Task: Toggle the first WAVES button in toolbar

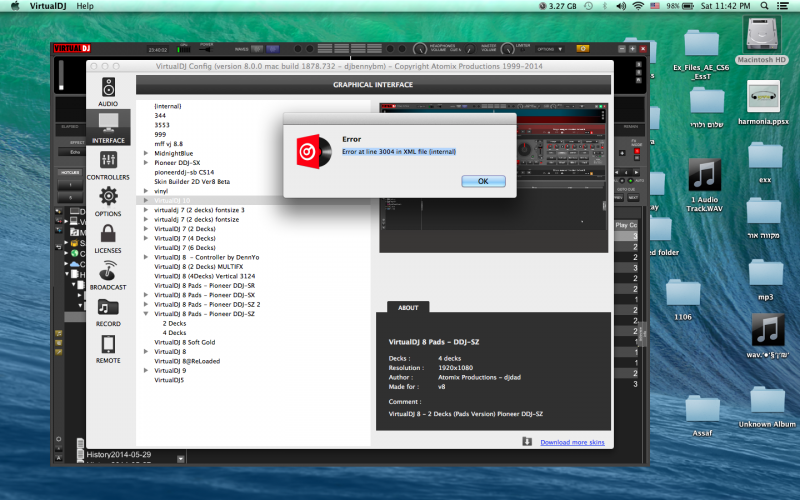Action: (x=257, y=49)
